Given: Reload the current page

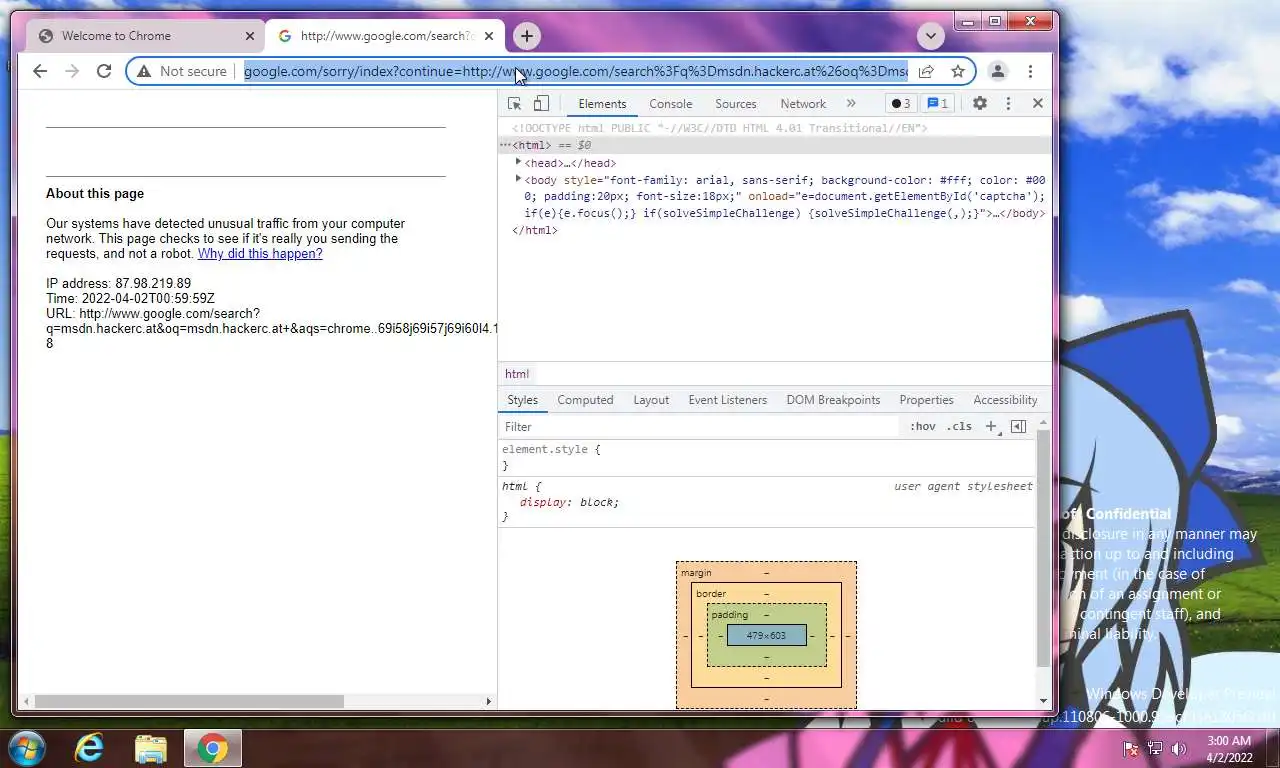Looking at the screenshot, I should tap(104, 71).
